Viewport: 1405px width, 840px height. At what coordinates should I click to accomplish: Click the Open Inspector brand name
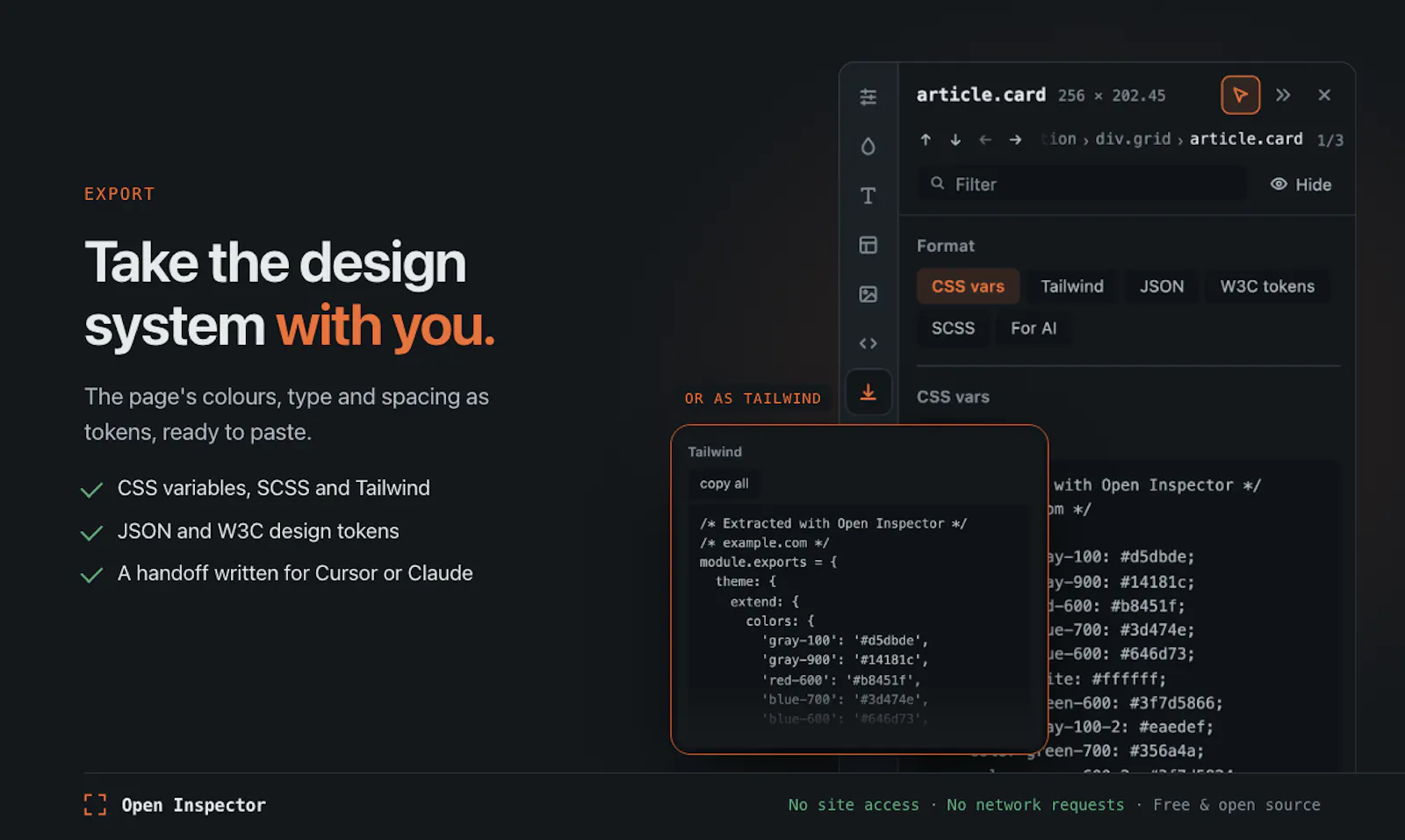[x=193, y=805]
